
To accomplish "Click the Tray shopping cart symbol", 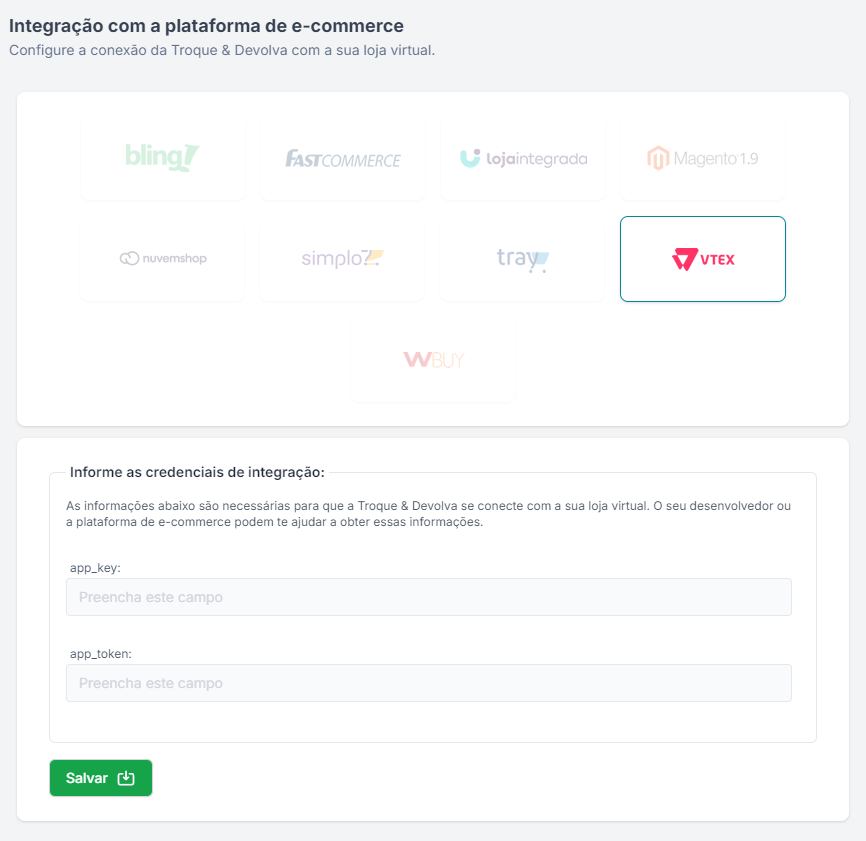I will [x=539, y=263].
